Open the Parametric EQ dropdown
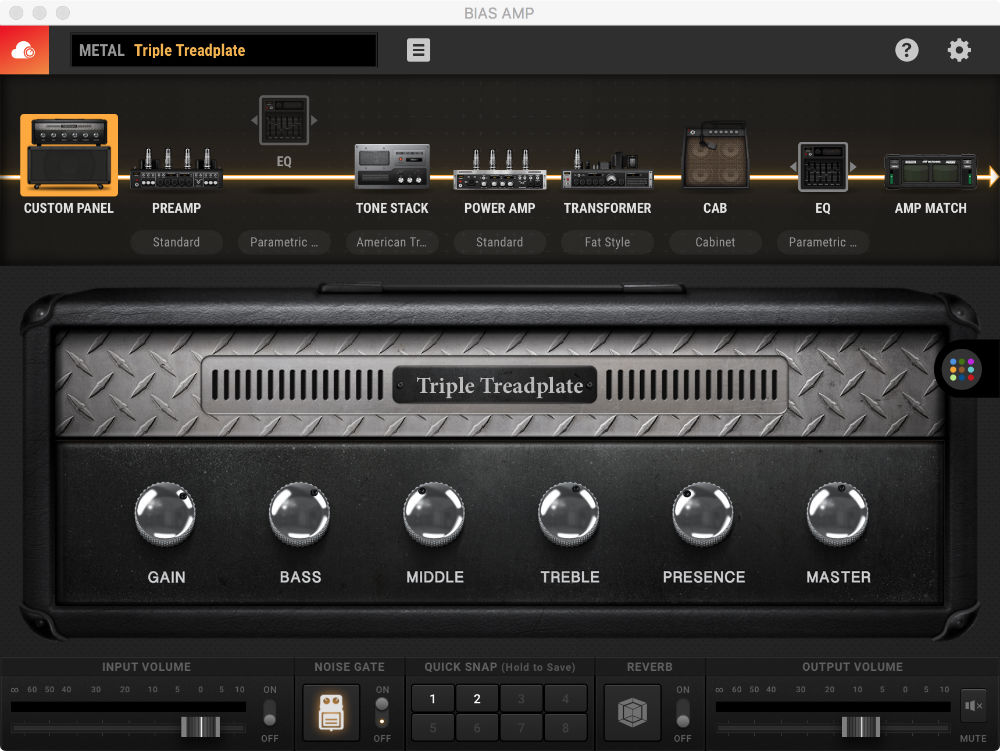The height and width of the screenshot is (751, 1000). coord(284,242)
